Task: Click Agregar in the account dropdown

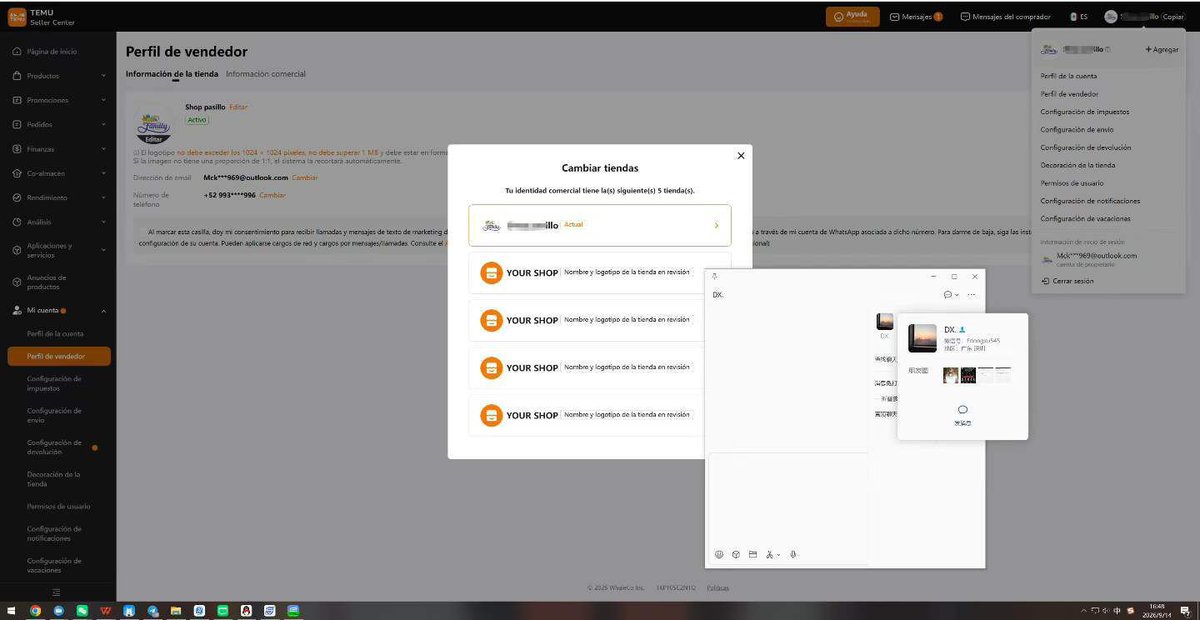Action: point(1162,49)
